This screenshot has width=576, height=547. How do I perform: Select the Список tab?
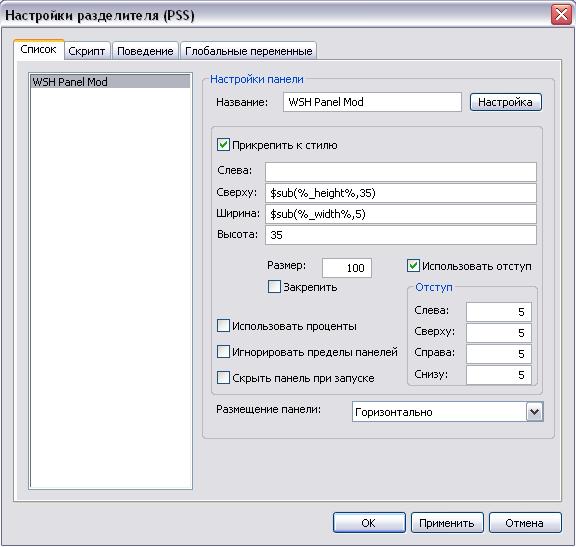(39, 49)
